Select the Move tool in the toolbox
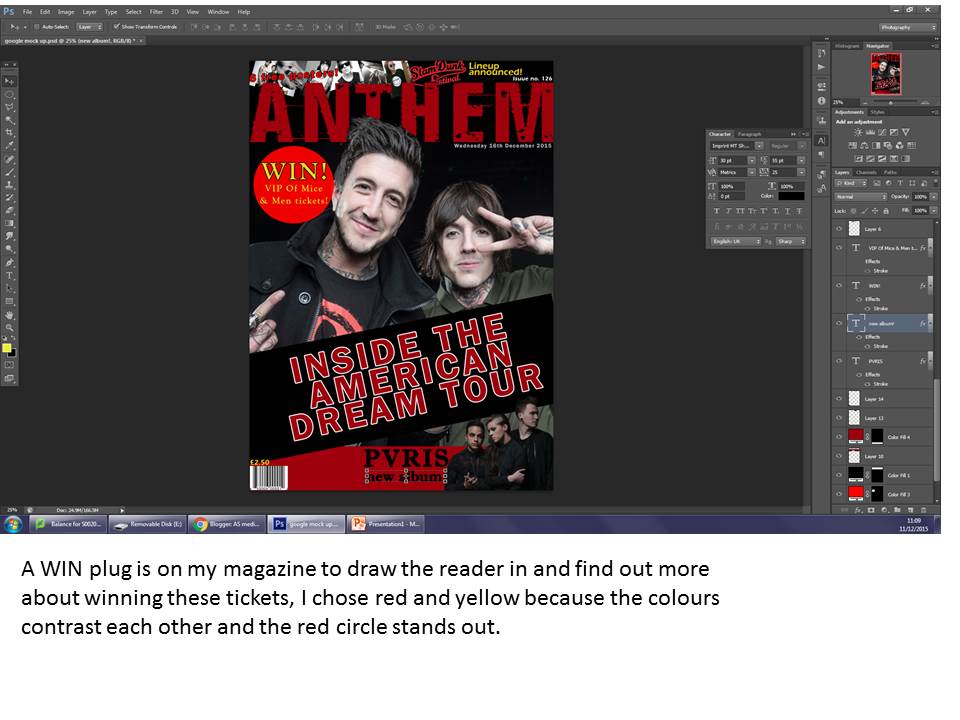Screen dimensions: 960x720 [x=9, y=81]
